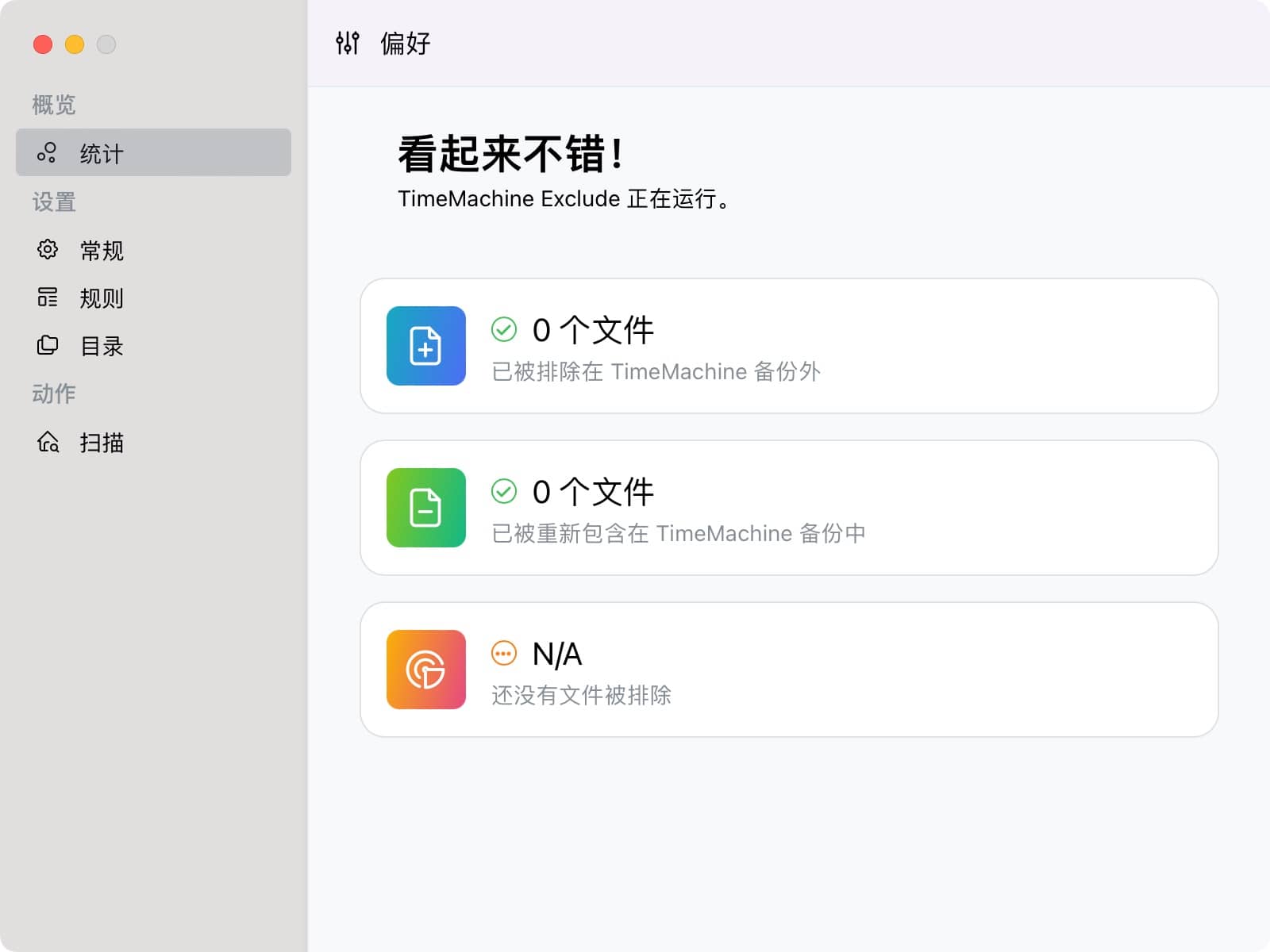Click the preferences sliders icon beside 偏好
1270x952 pixels.
click(x=348, y=43)
